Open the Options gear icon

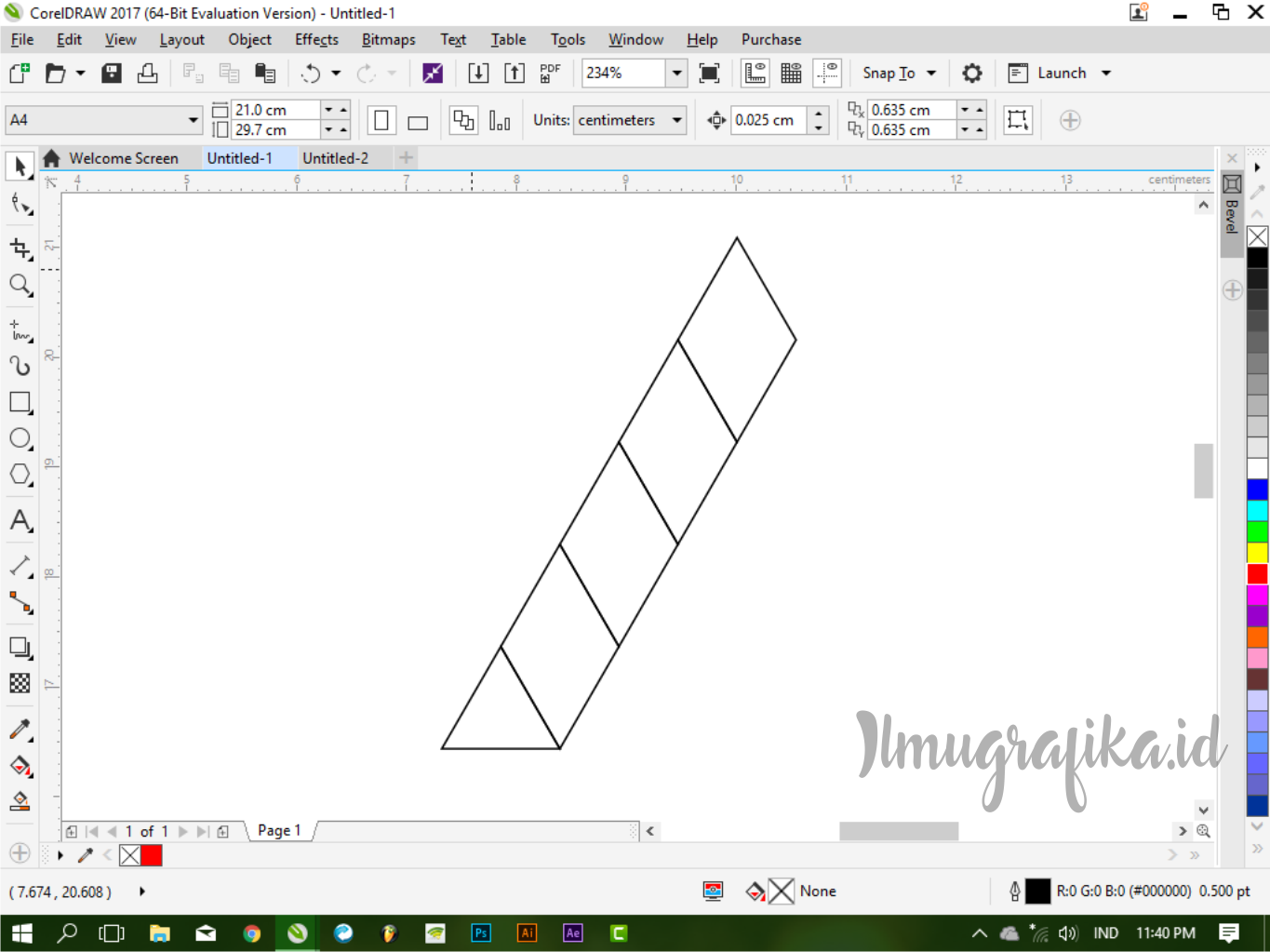(x=971, y=73)
